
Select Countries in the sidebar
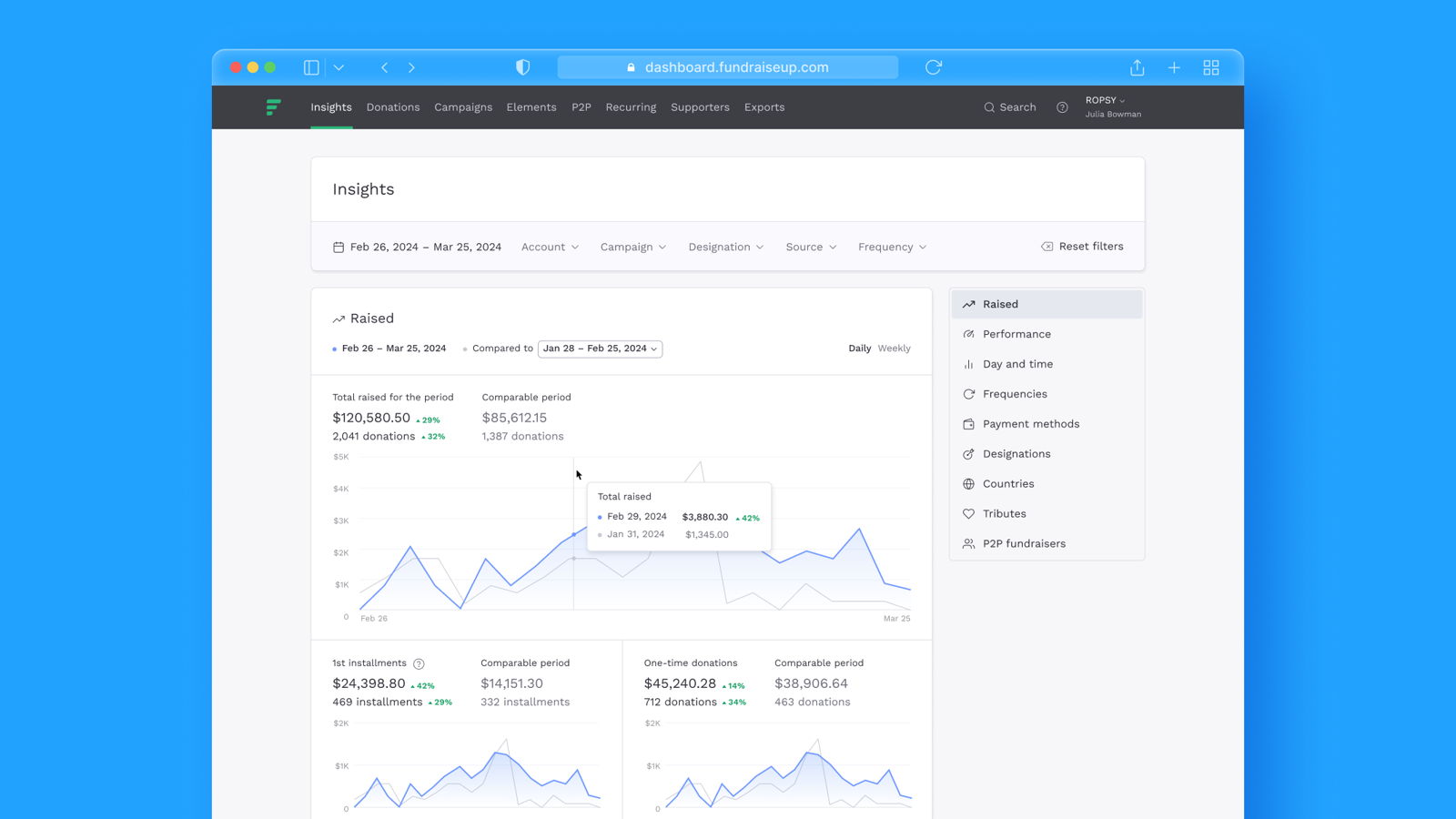1008,484
